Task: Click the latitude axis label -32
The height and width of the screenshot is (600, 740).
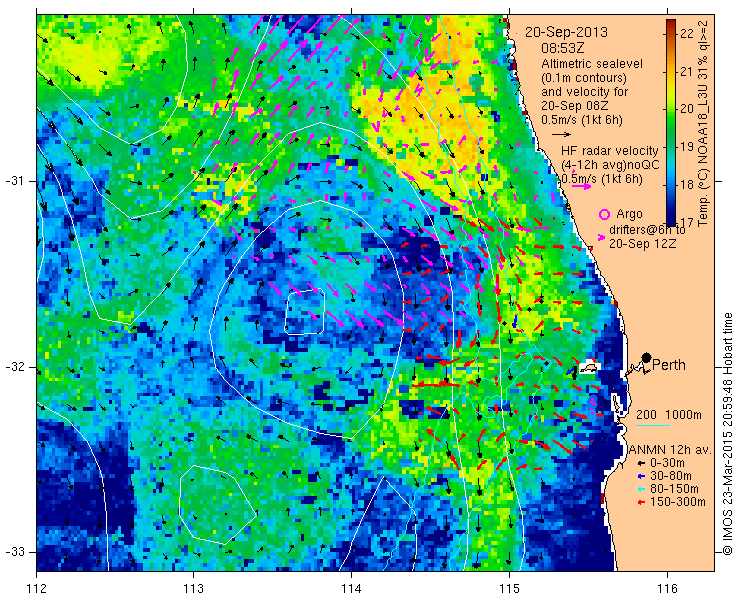Action: coord(14,367)
